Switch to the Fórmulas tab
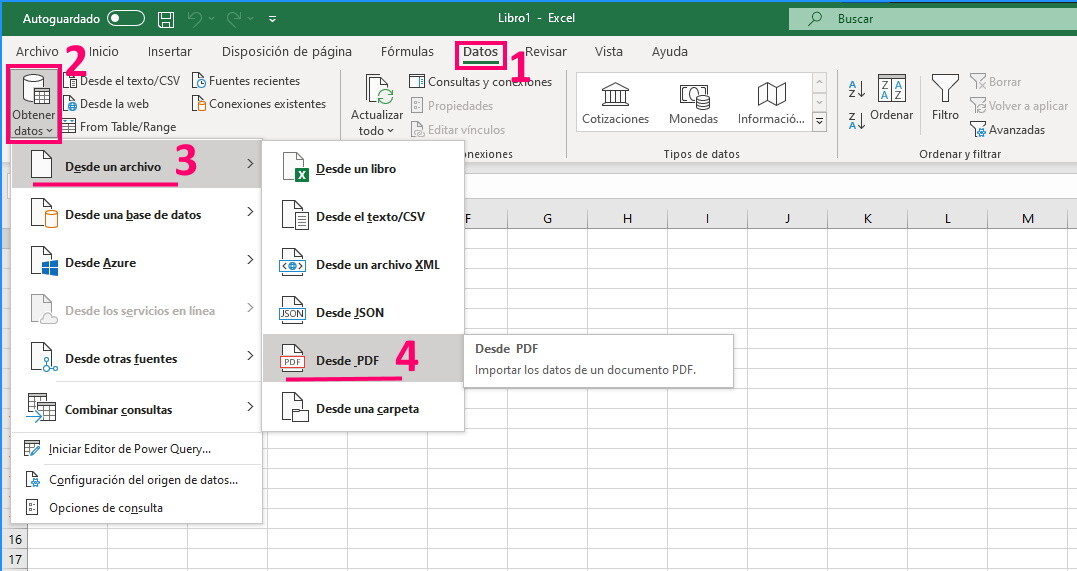Screen dimensions: 1077x571 tap(407, 52)
